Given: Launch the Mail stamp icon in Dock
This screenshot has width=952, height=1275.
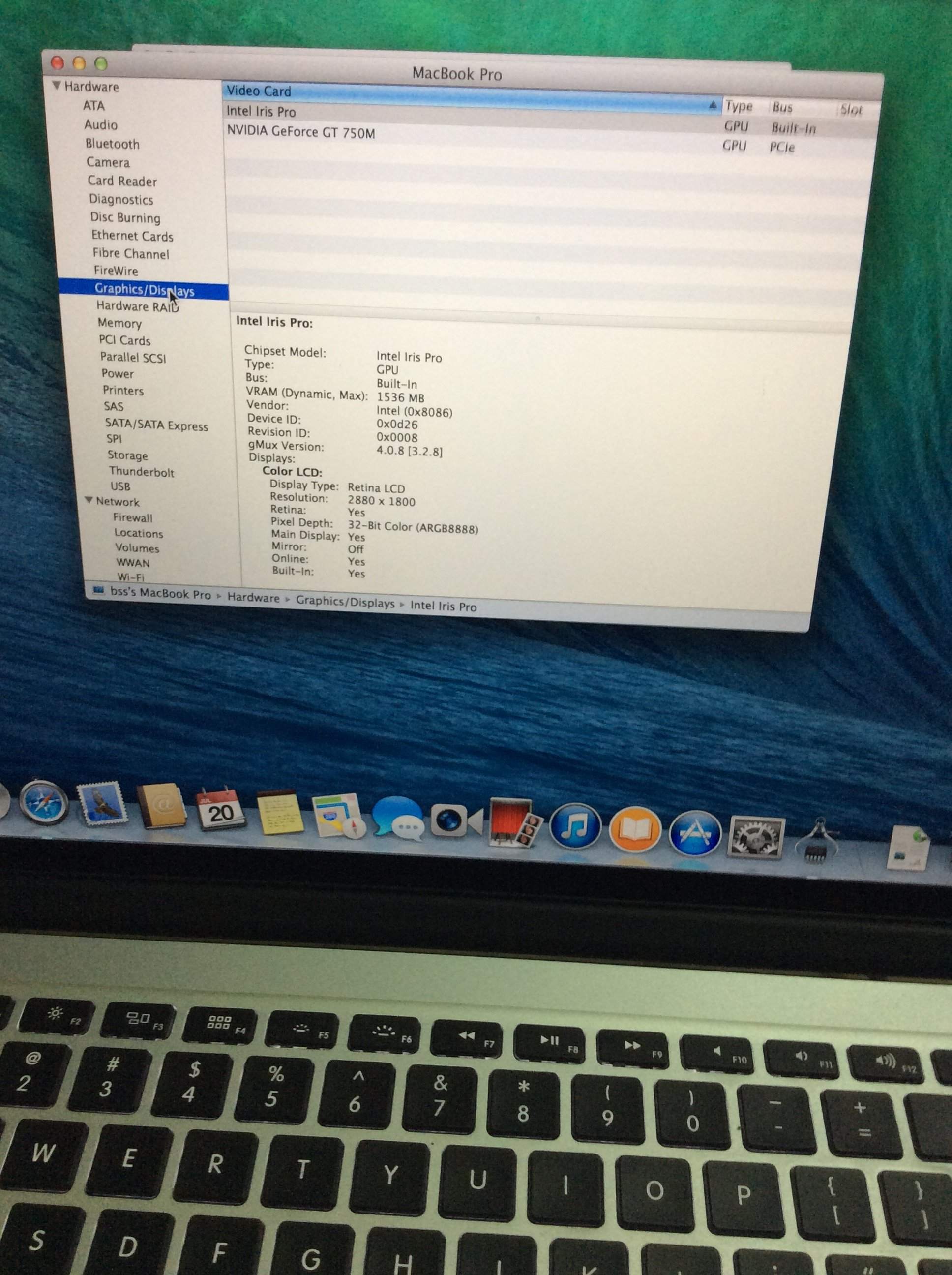Looking at the screenshot, I should (103, 804).
